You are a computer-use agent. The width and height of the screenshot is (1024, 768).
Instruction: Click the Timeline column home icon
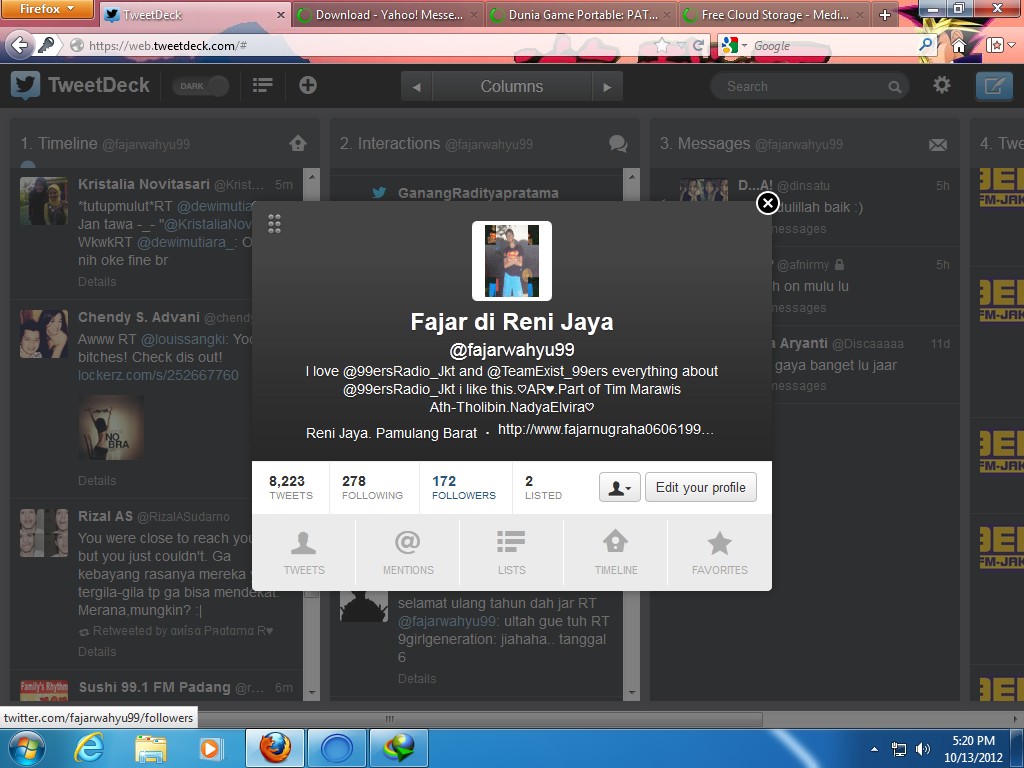click(298, 144)
